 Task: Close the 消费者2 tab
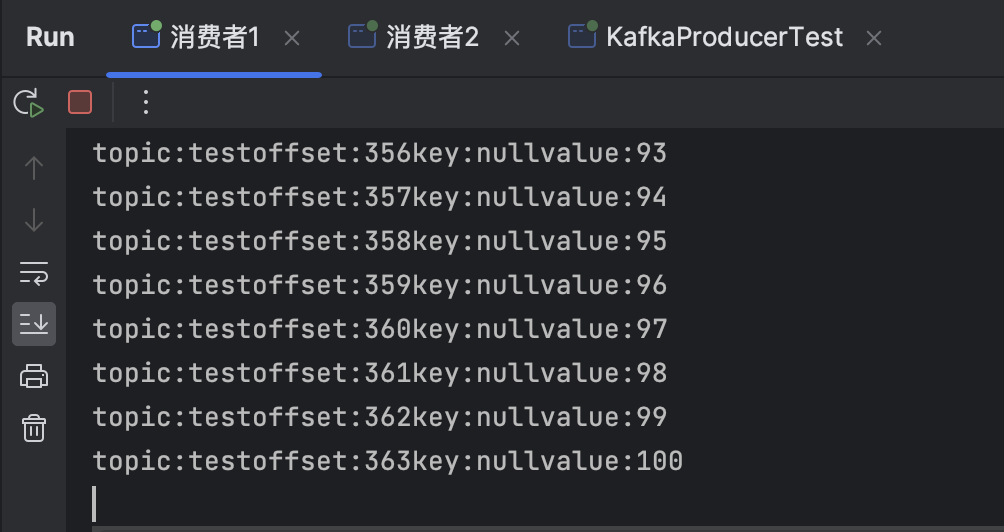512,38
